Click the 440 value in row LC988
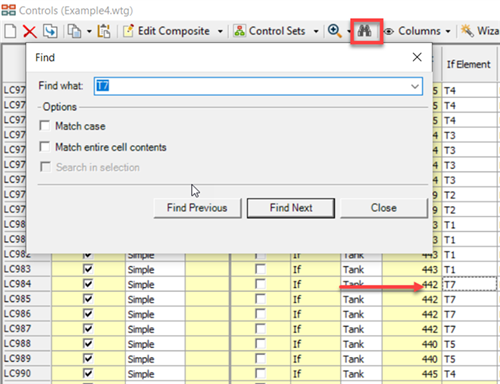The height and width of the screenshot is (384, 500). pos(412,344)
